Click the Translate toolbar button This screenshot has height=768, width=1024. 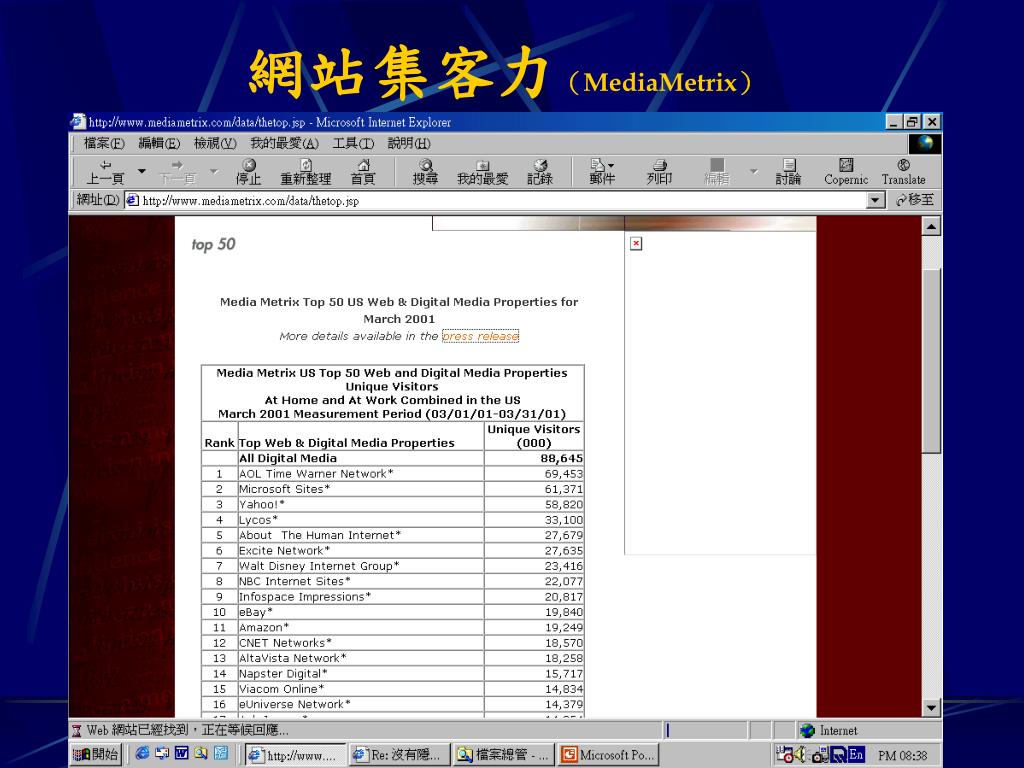point(903,172)
